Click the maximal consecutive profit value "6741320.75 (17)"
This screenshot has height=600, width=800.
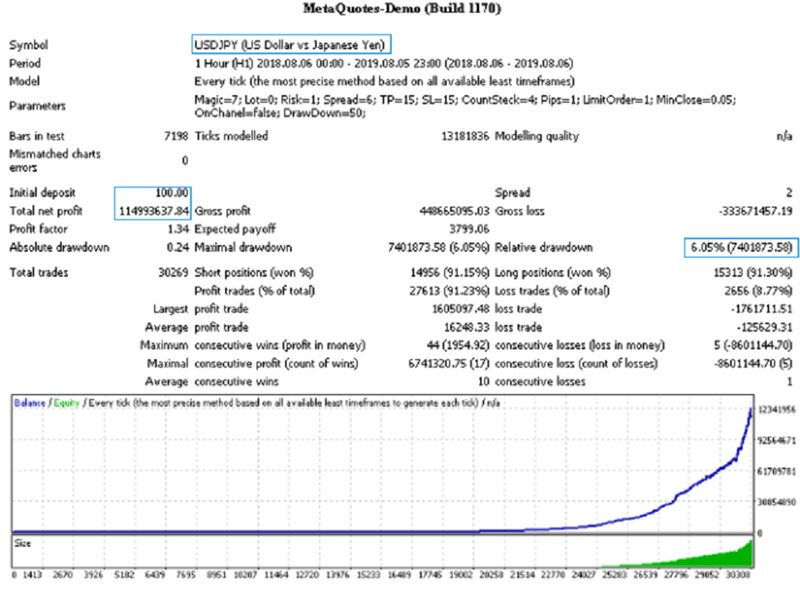[x=448, y=364]
